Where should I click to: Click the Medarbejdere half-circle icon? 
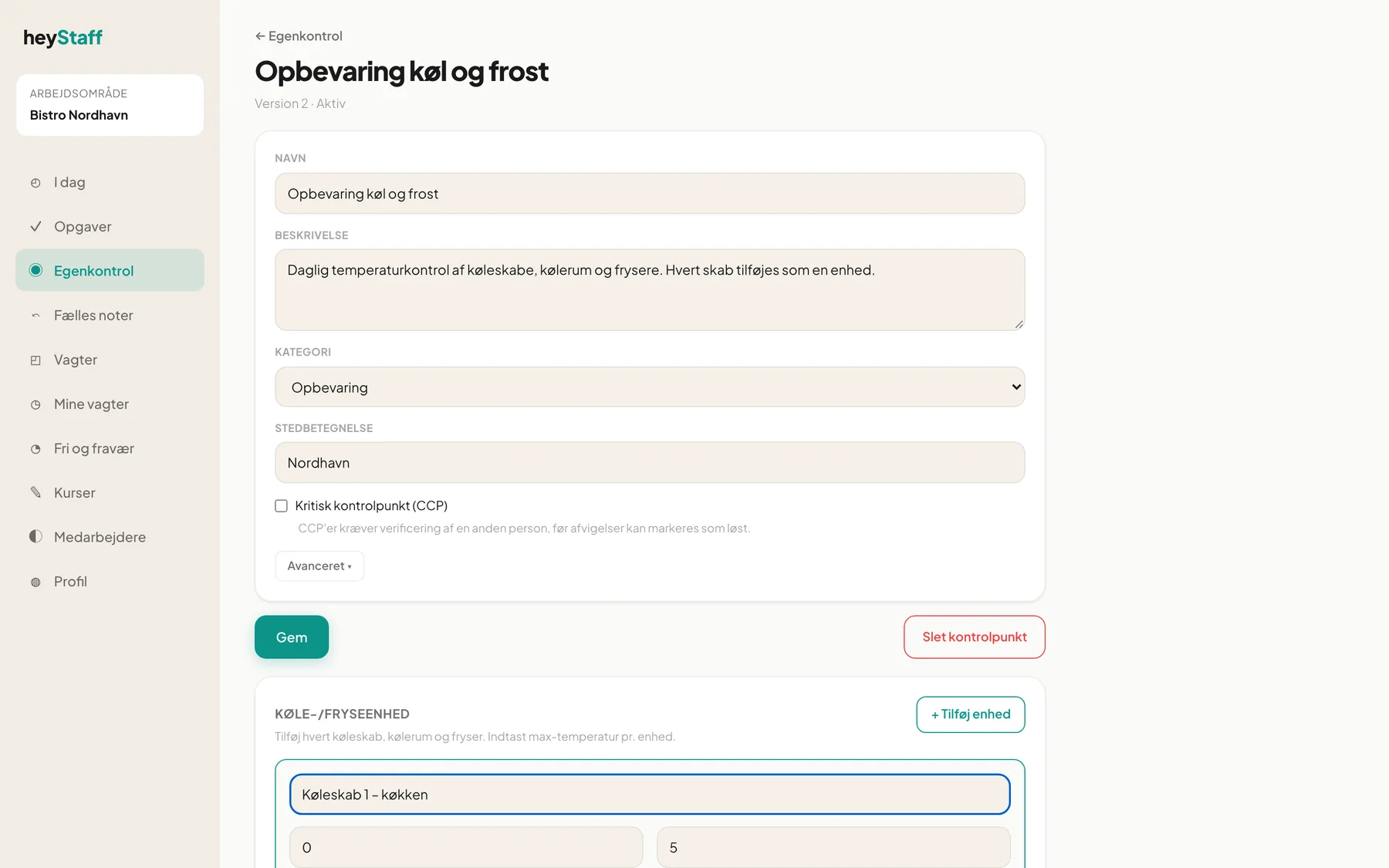35,537
